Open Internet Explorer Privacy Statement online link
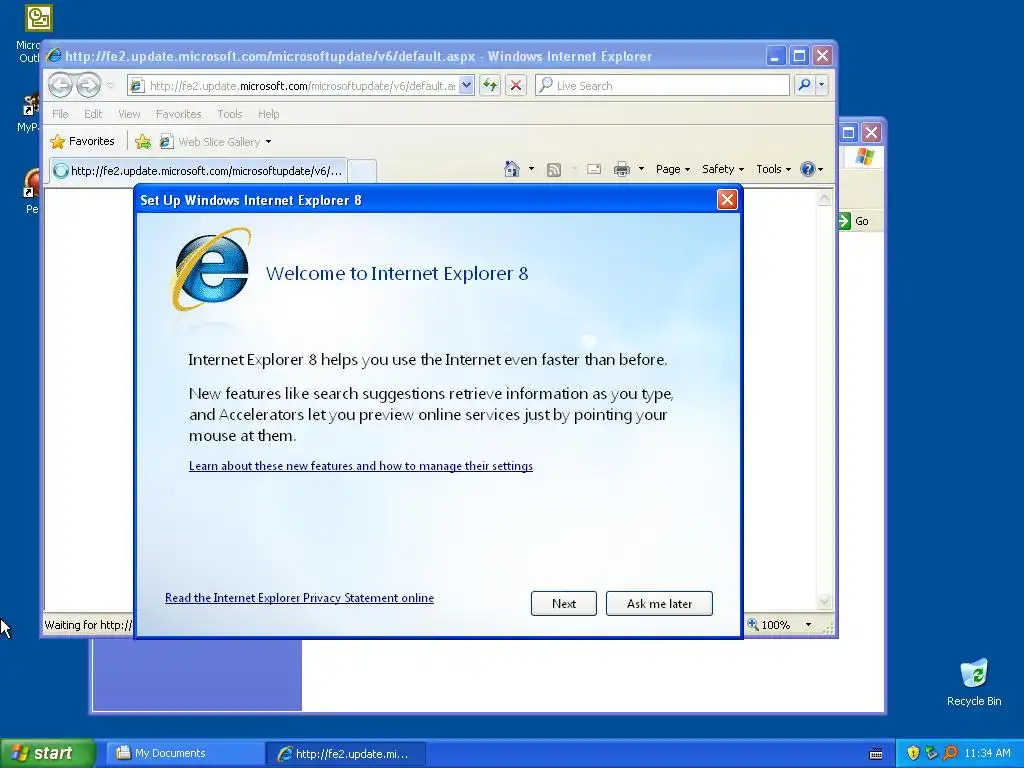Image resolution: width=1024 pixels, height=768 pixels. coord(299,598)
